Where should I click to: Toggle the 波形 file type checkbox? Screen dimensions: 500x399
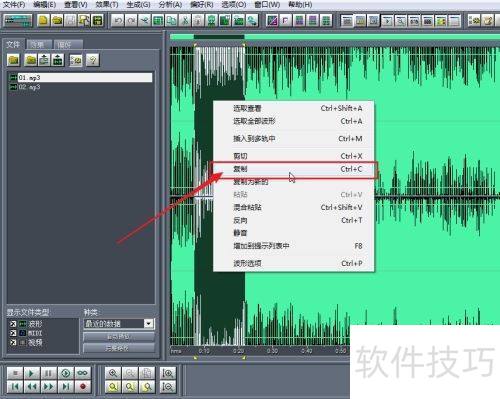coord(13,324)
